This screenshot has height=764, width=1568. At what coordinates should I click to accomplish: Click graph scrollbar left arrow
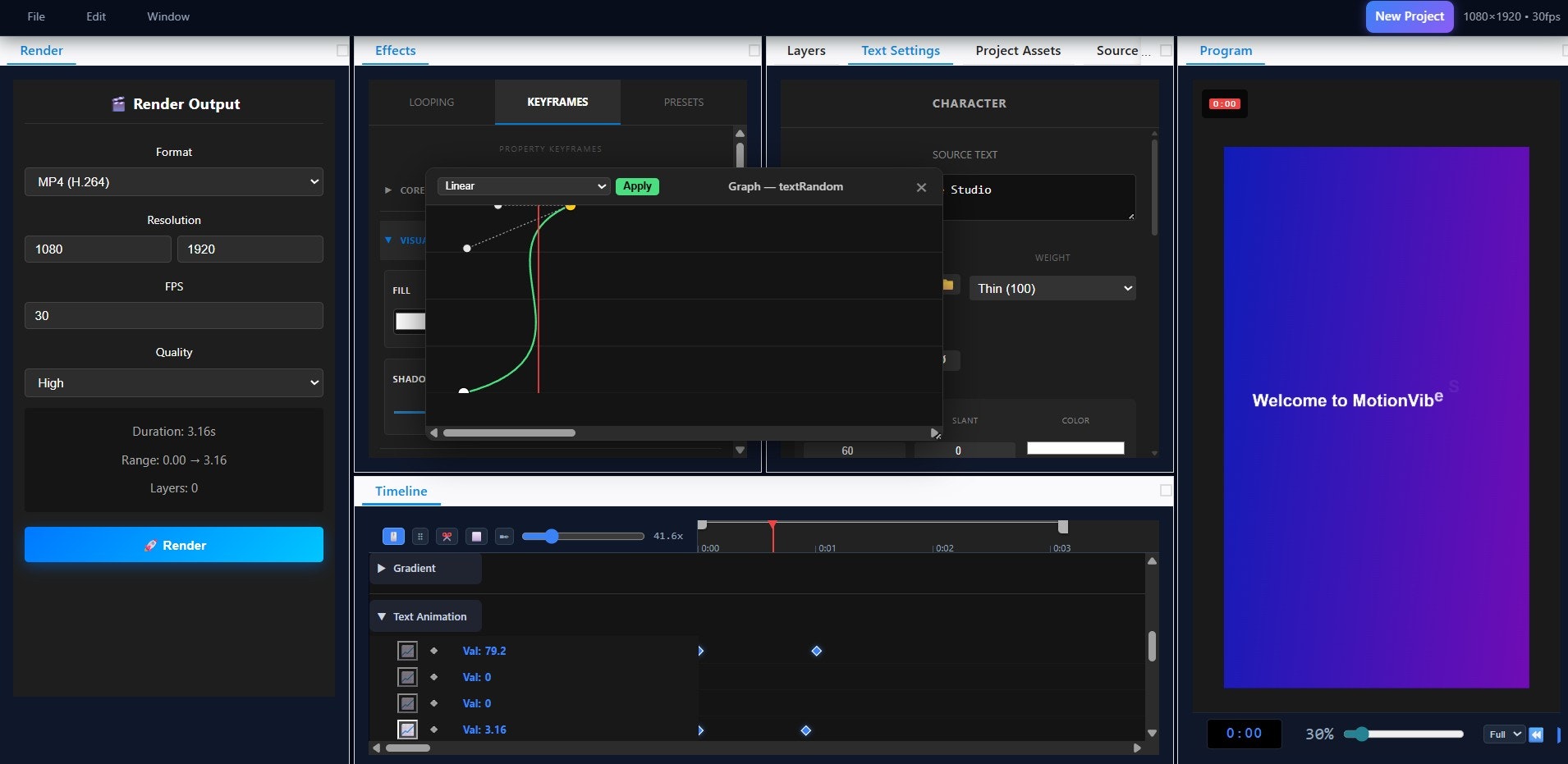(434, 432)
